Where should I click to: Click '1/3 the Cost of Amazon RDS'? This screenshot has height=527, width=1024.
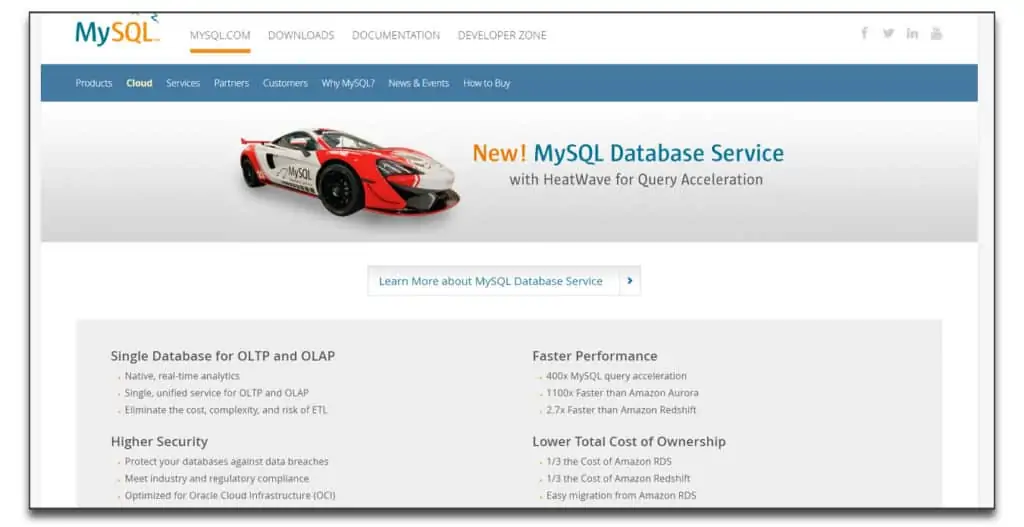[x=609, y=462]
